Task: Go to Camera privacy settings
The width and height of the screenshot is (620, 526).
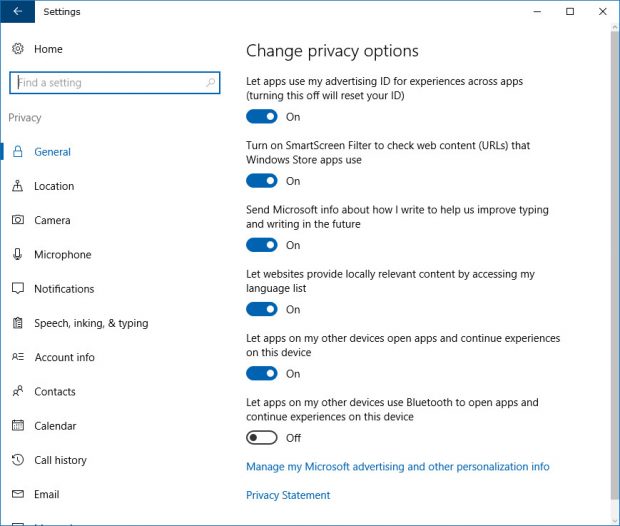Action: pos(52,220)
